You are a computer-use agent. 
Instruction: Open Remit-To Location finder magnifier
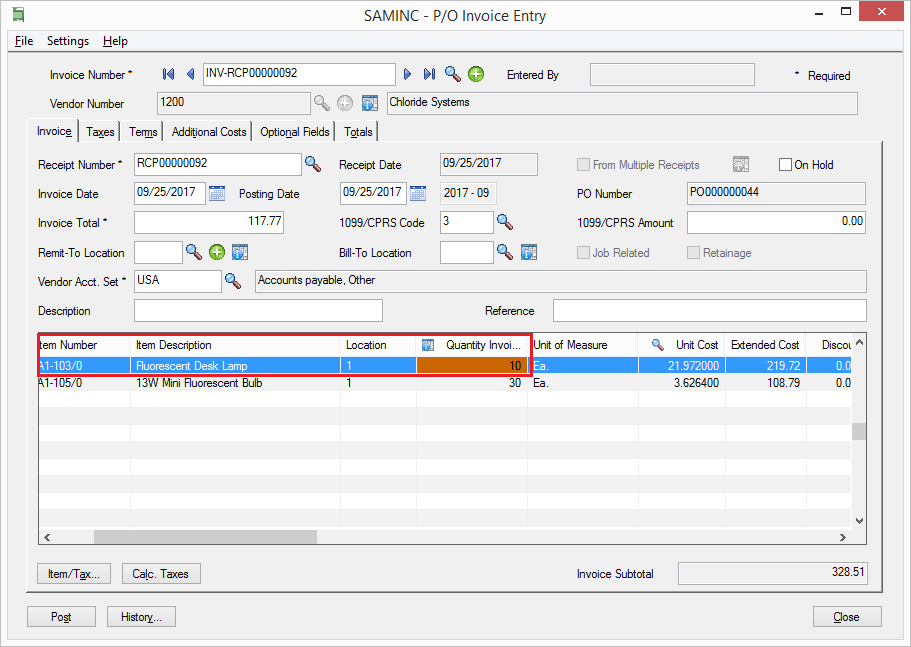[x=193, y=251]
